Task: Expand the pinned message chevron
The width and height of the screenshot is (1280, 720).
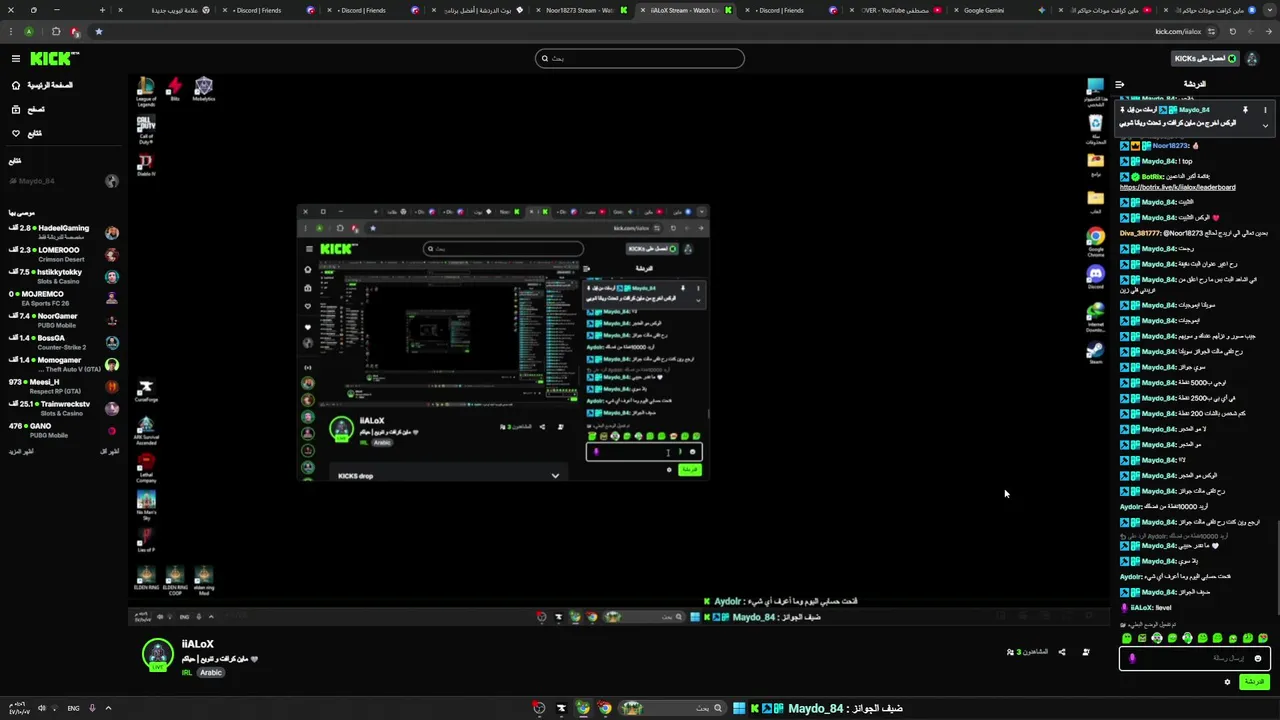Action: tap(1265, 126)
